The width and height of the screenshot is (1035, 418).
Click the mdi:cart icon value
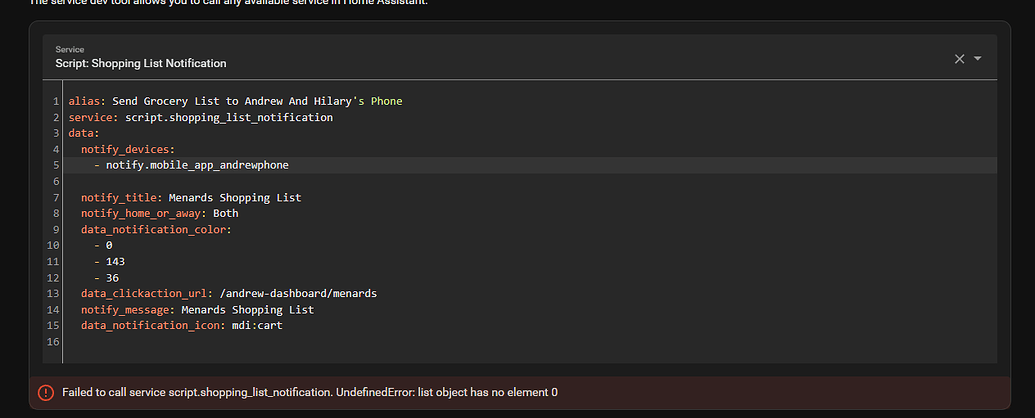(x=257, y=326)
